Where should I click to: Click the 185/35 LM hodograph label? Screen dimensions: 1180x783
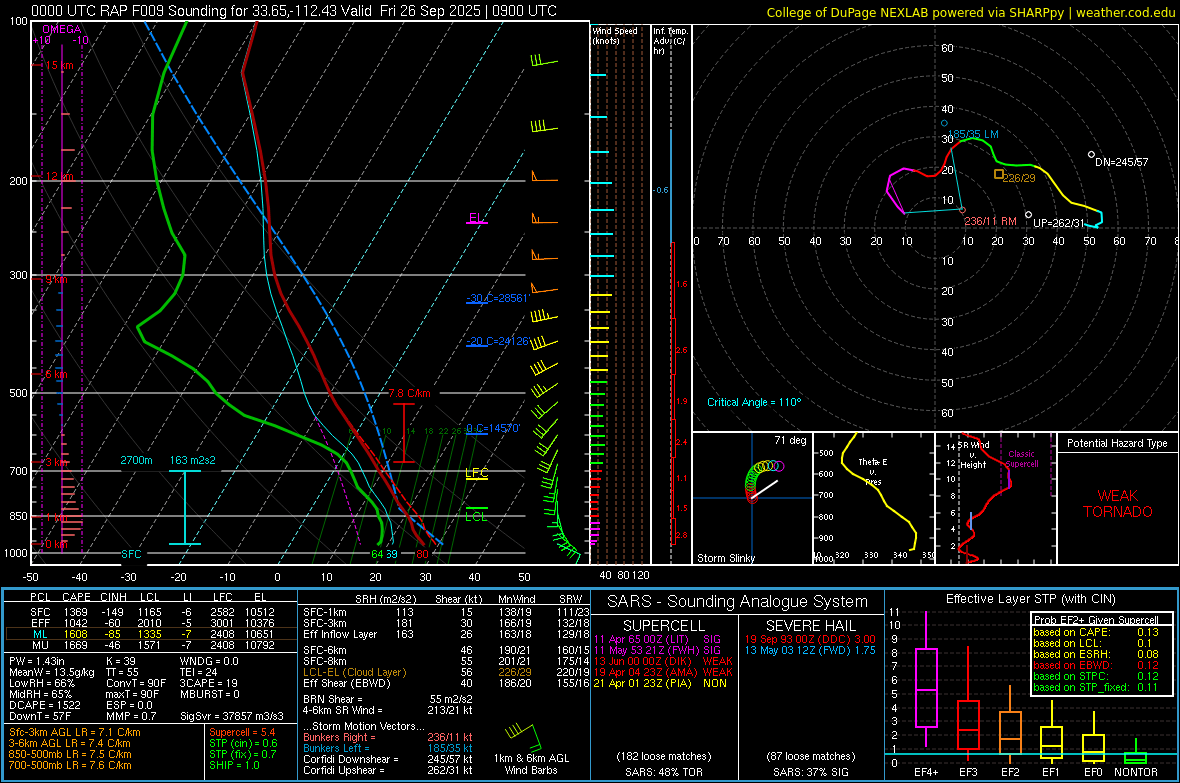pyautogui.click(x=973, y=134)
